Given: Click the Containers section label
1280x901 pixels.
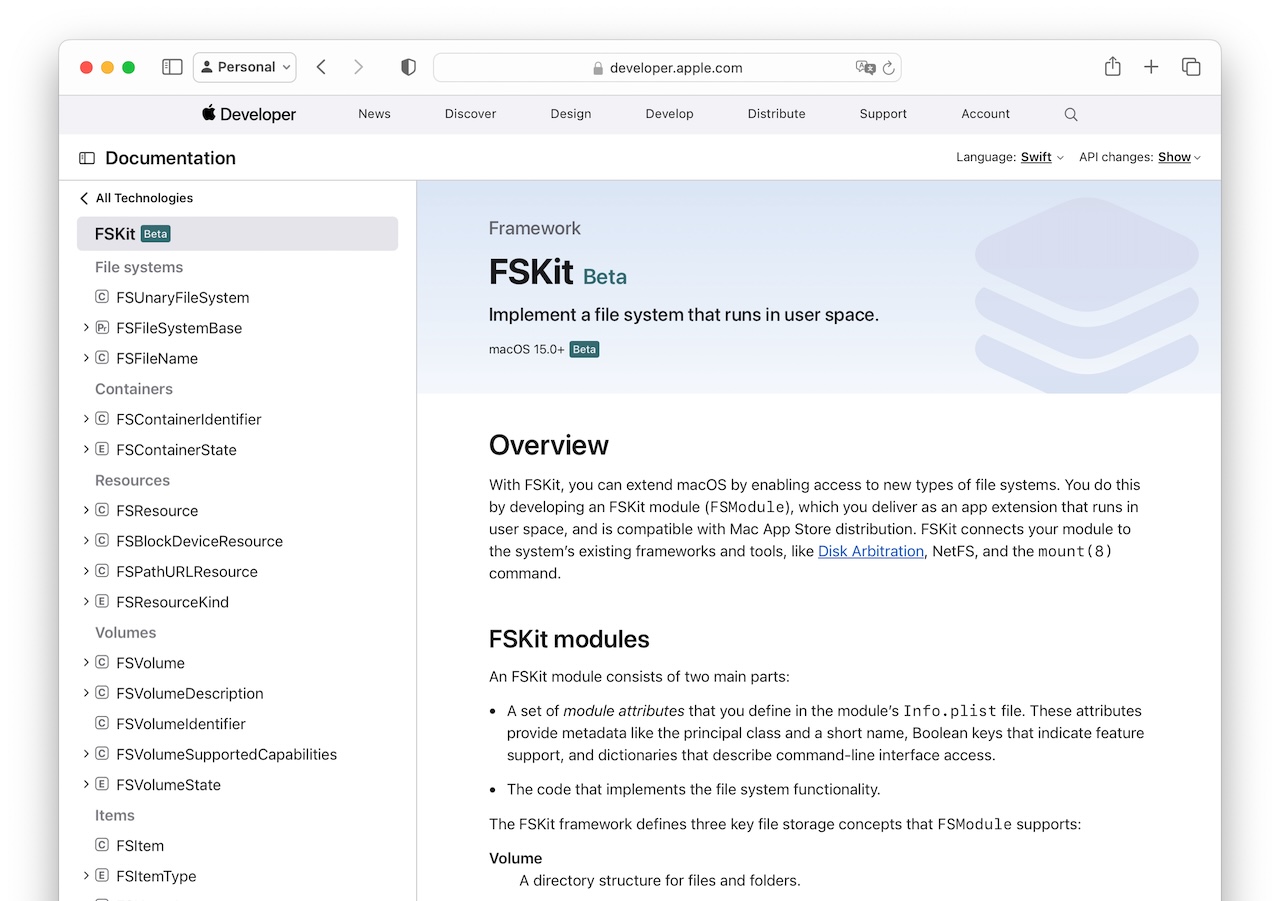Looking at the screenshot, I should [134, 389].
